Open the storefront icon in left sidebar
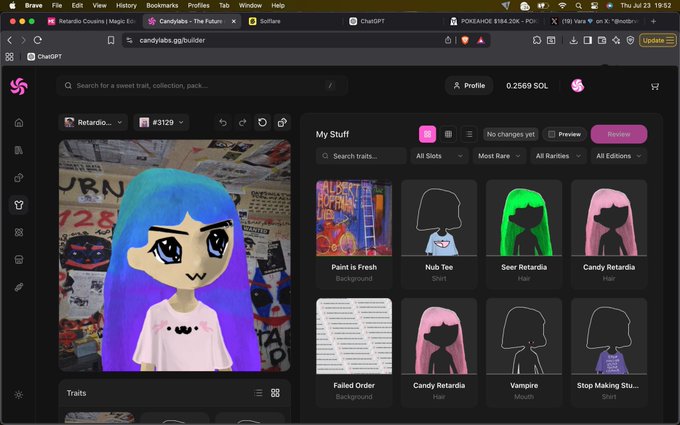Viewport: 680px width, 425px height. (19, 259)
